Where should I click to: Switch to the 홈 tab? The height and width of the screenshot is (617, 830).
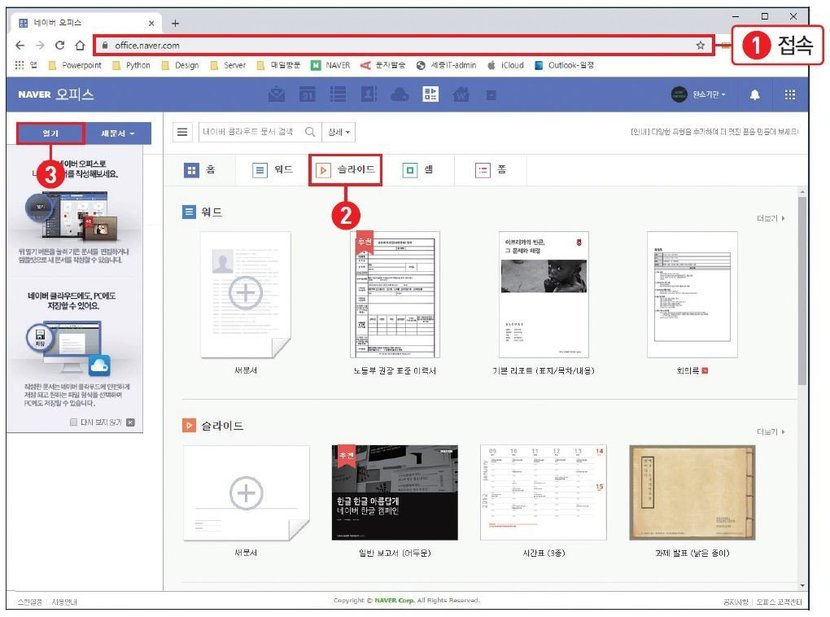pyautogui.click(x=200, y=170)
